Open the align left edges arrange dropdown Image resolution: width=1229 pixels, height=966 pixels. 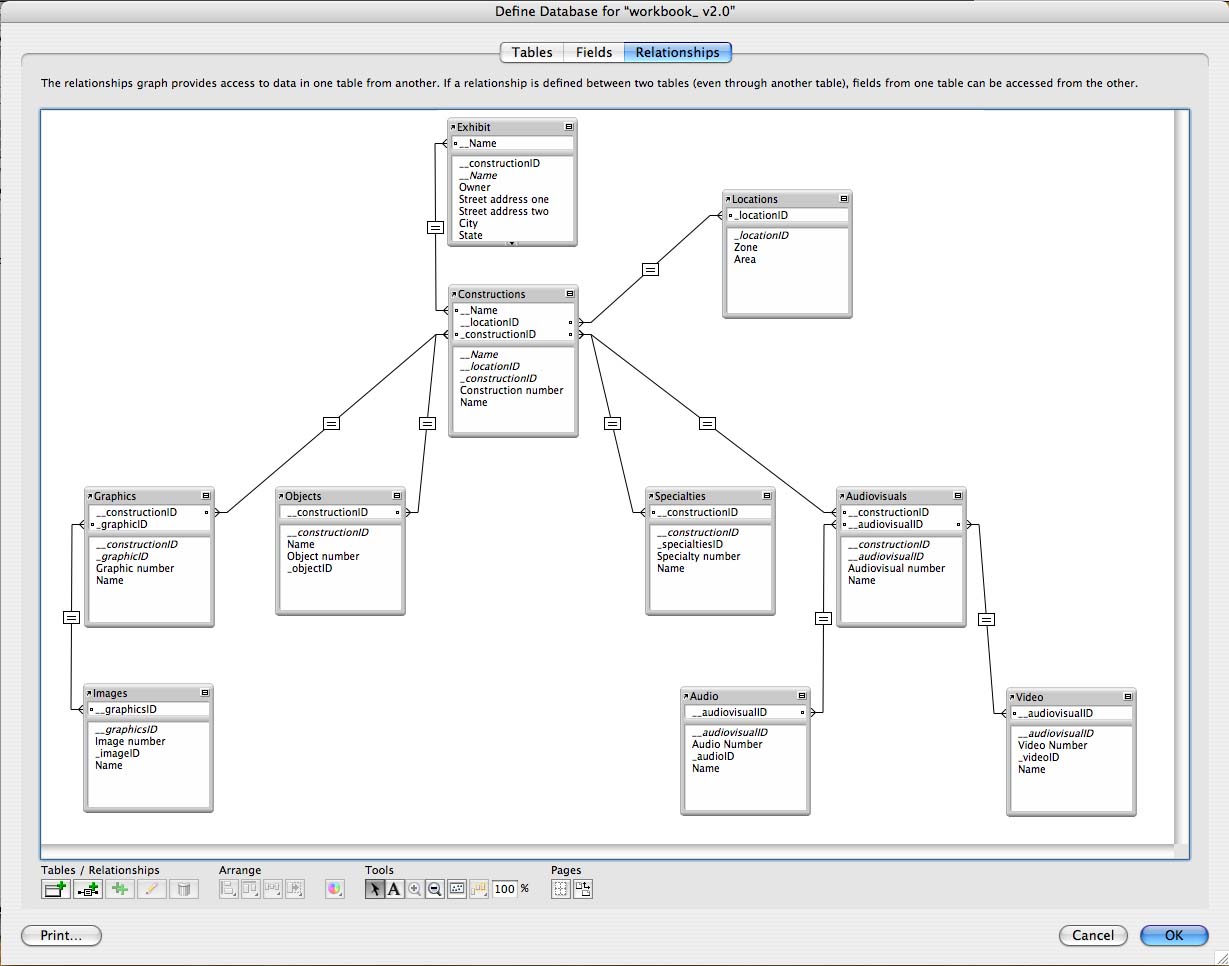pos(229,889)
